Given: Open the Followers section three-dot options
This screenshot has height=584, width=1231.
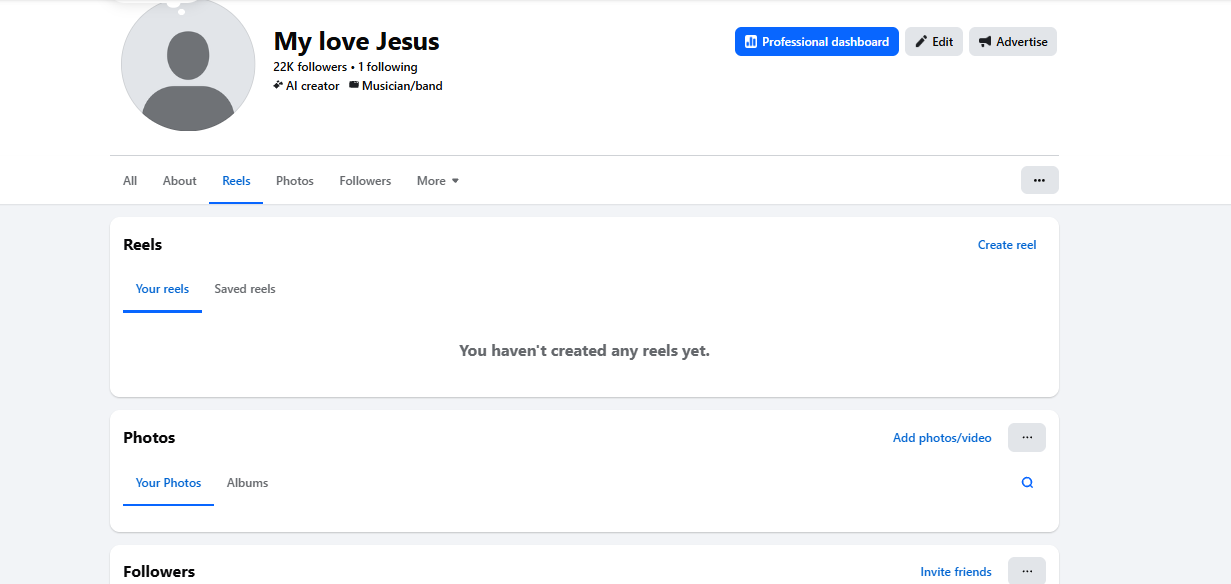Looking at the screenshot, I should coord(1027,571).
